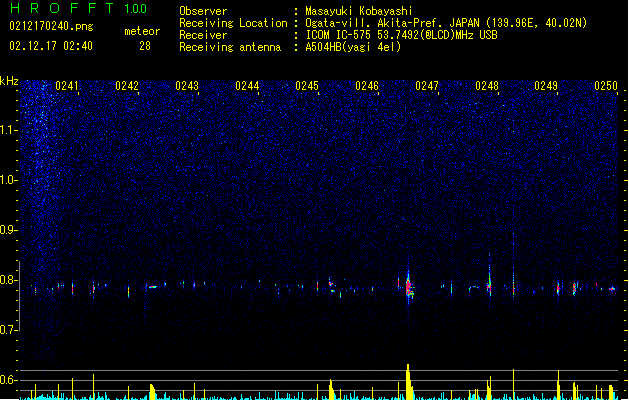This screenshot has width=629, height=400.
Task: Click the meteor count value 28
Action: click(145, 46)
